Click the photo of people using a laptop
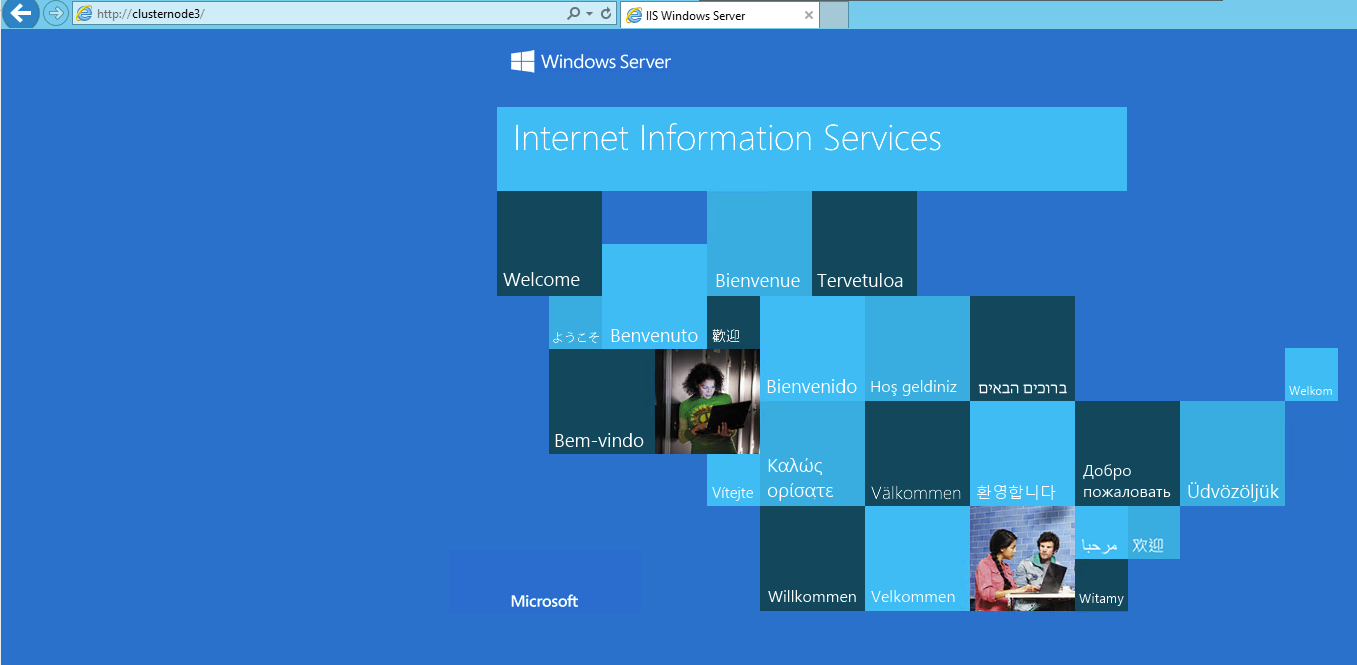This screenshot has width=1357, height=665. 1022,558
